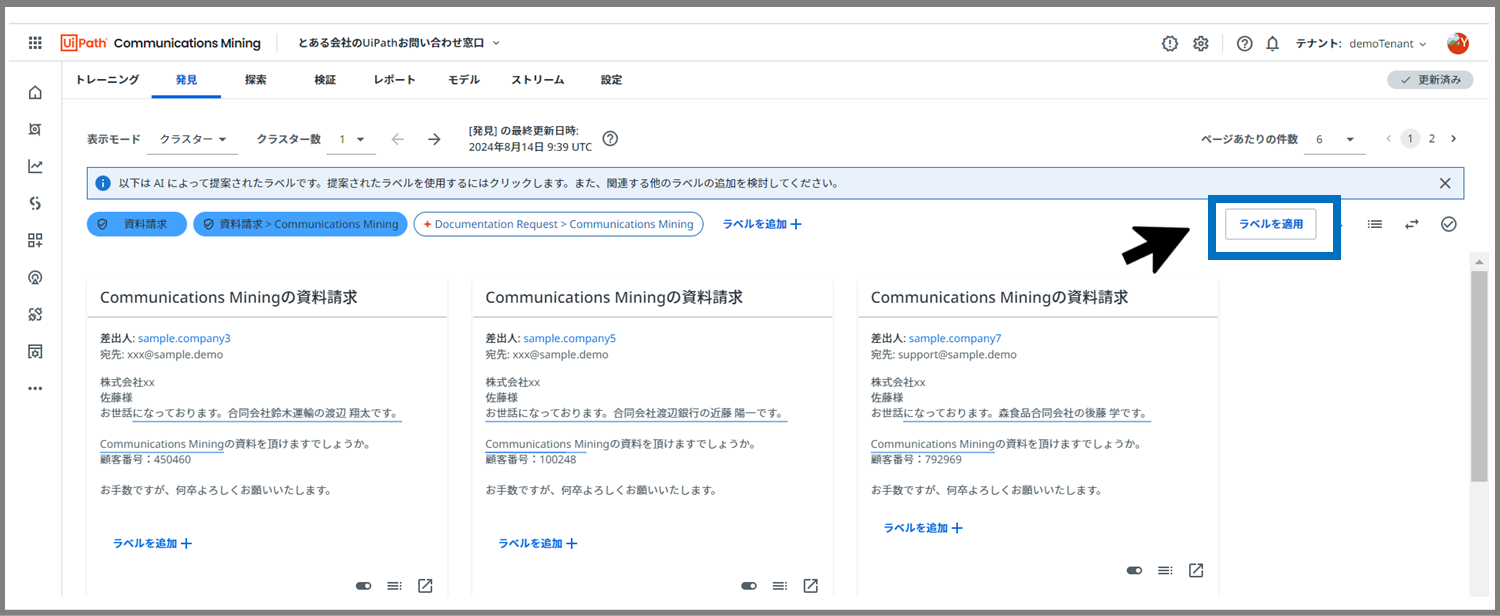Open sample.company3 message in new window
Screen dimensions: 1500x616
click(425, 586)
